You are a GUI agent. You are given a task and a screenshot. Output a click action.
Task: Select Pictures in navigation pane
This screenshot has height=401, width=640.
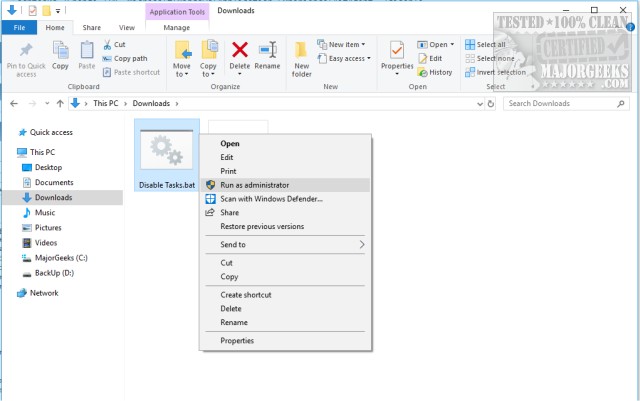[x=42, y=228]
